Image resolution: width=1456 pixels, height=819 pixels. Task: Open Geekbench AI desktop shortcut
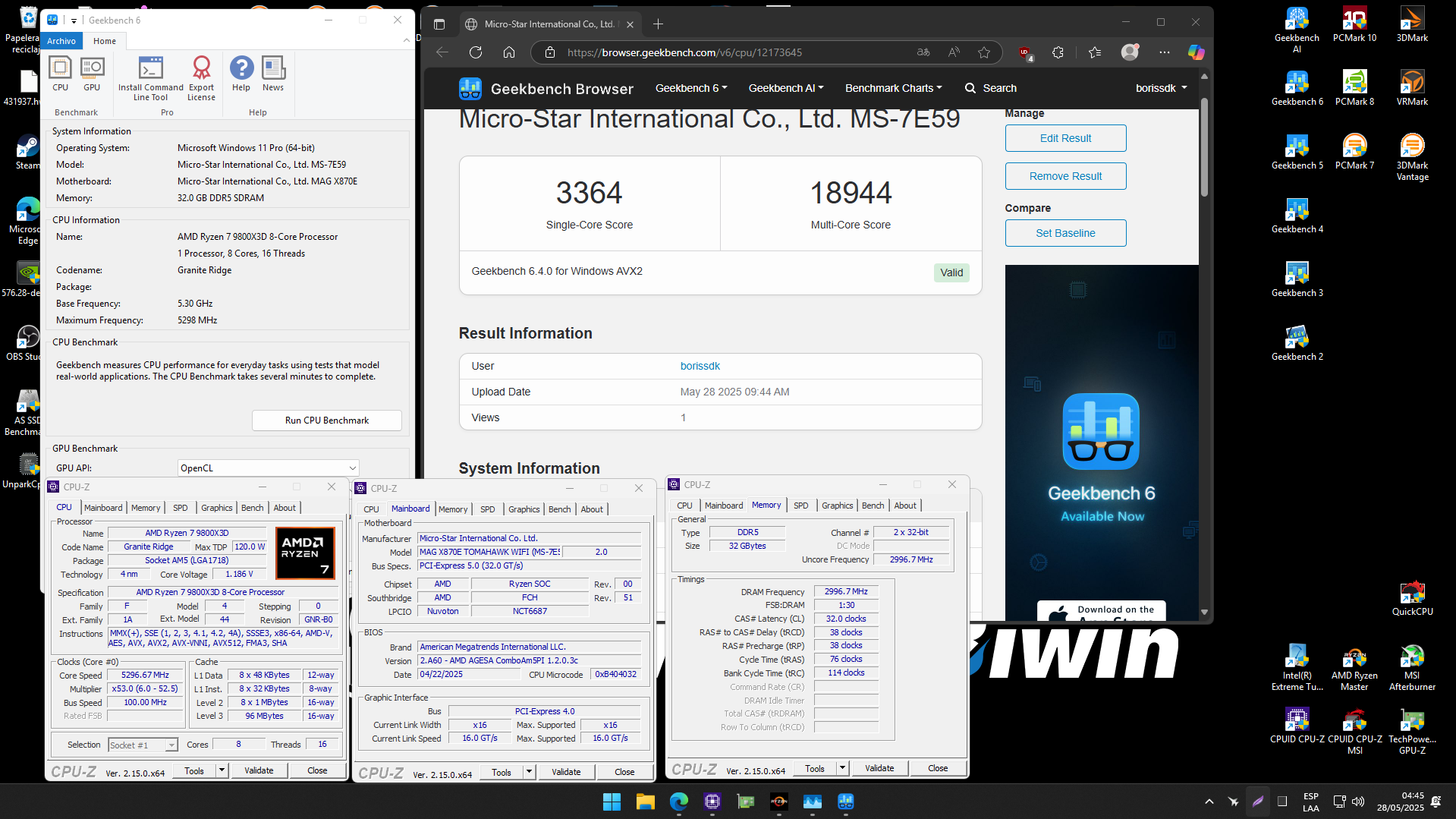coord(1297,30)
